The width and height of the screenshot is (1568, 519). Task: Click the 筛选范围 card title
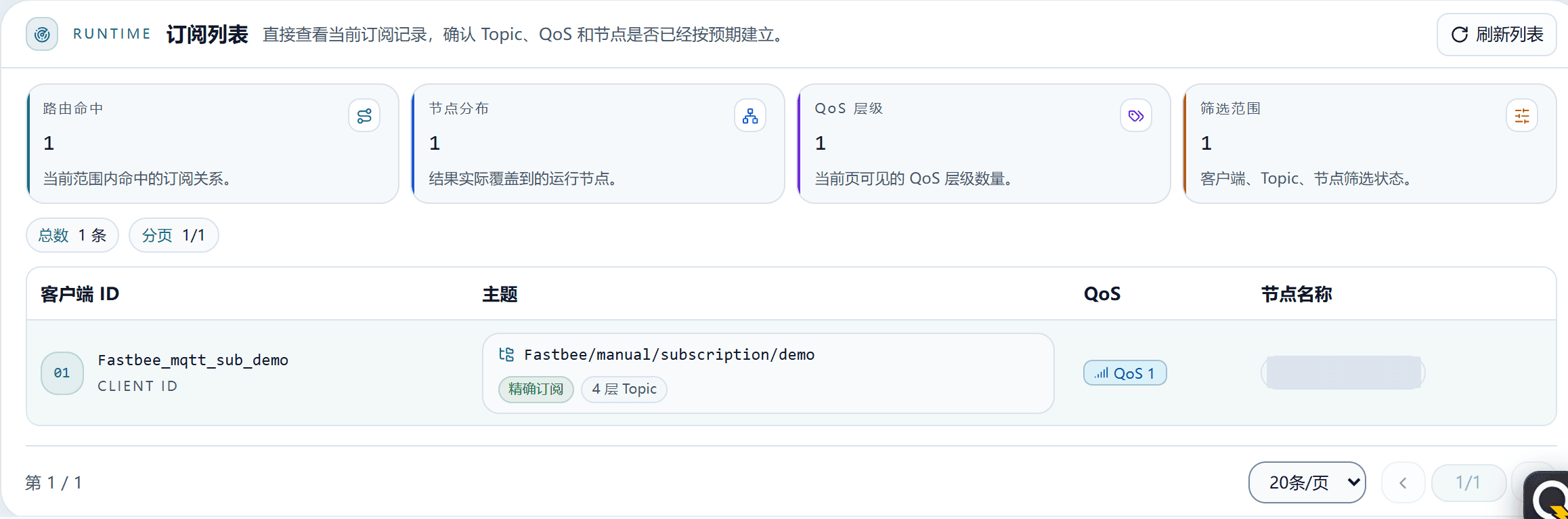tap(1231, 108)
